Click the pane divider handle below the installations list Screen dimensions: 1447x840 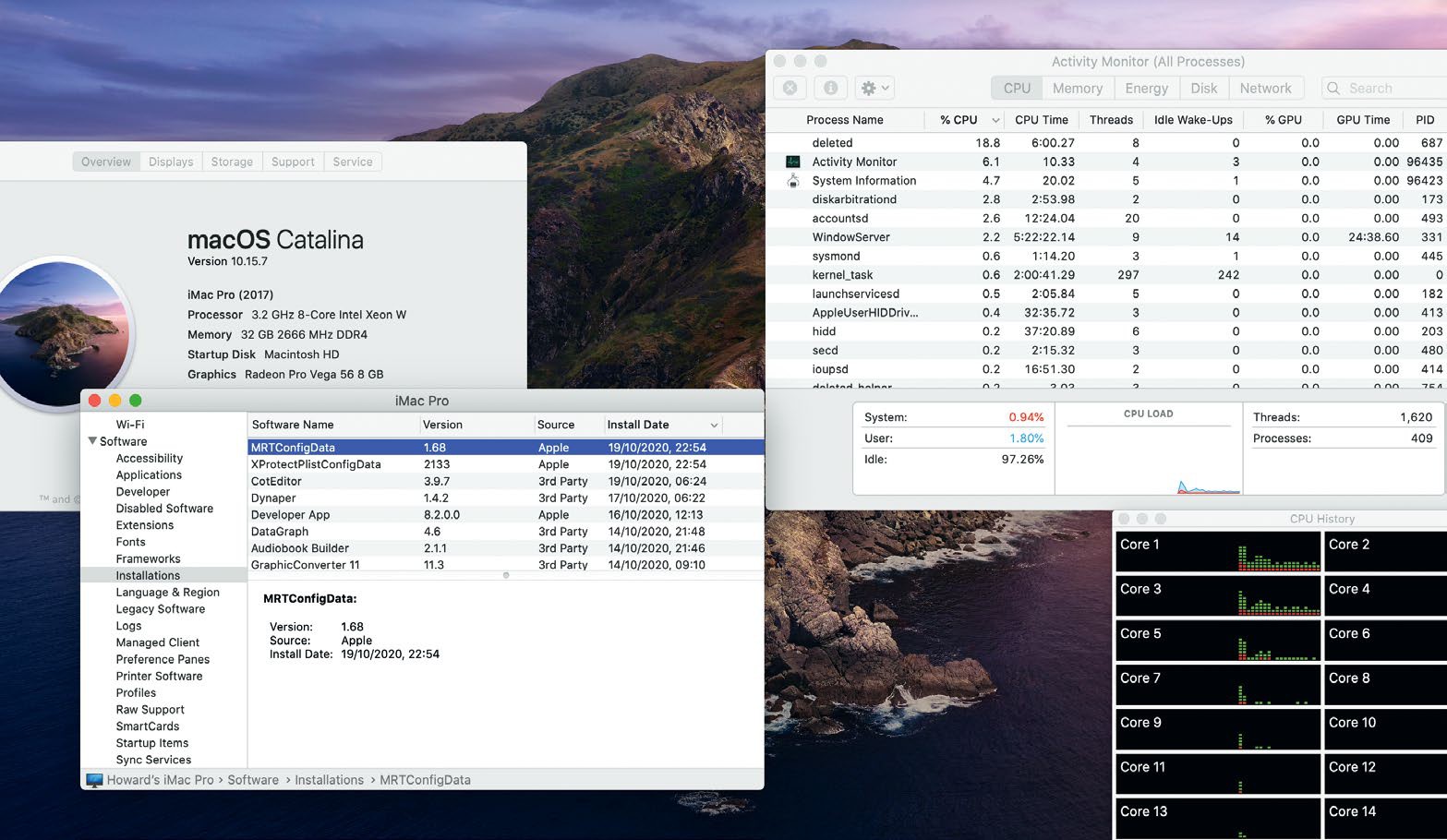pyautogui.click(x=506, y=575)
